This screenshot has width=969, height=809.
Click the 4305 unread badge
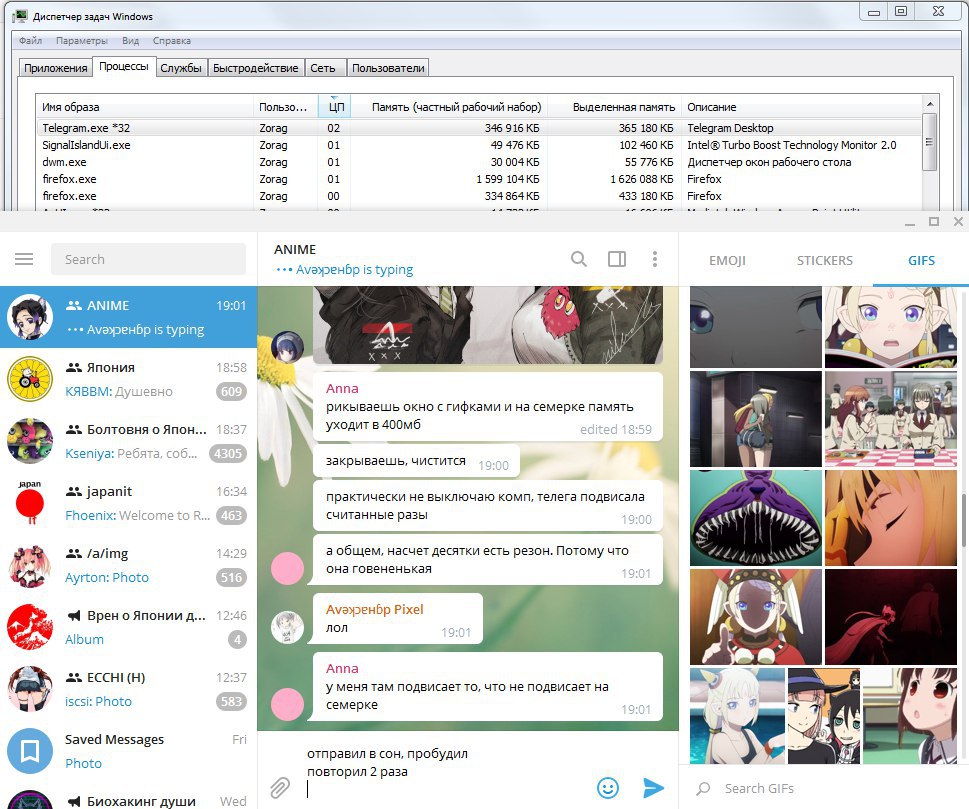[x=228, y=454]
